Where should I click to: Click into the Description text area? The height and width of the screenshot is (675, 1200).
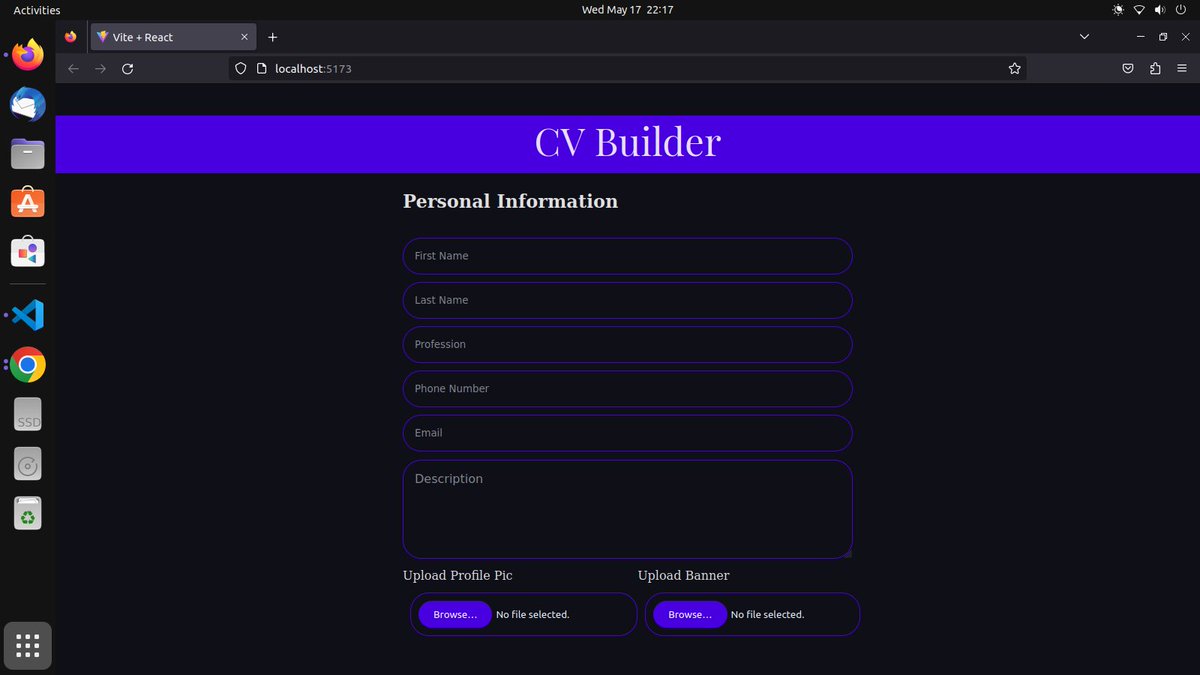click(x=627, y=509)
